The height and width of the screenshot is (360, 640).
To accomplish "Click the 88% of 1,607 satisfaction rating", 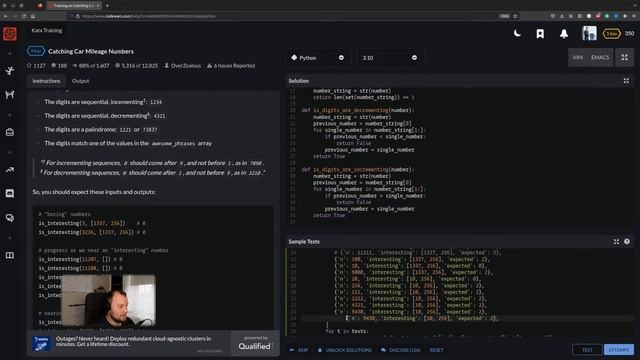I will pyautogui.click(x=91, y=65).
